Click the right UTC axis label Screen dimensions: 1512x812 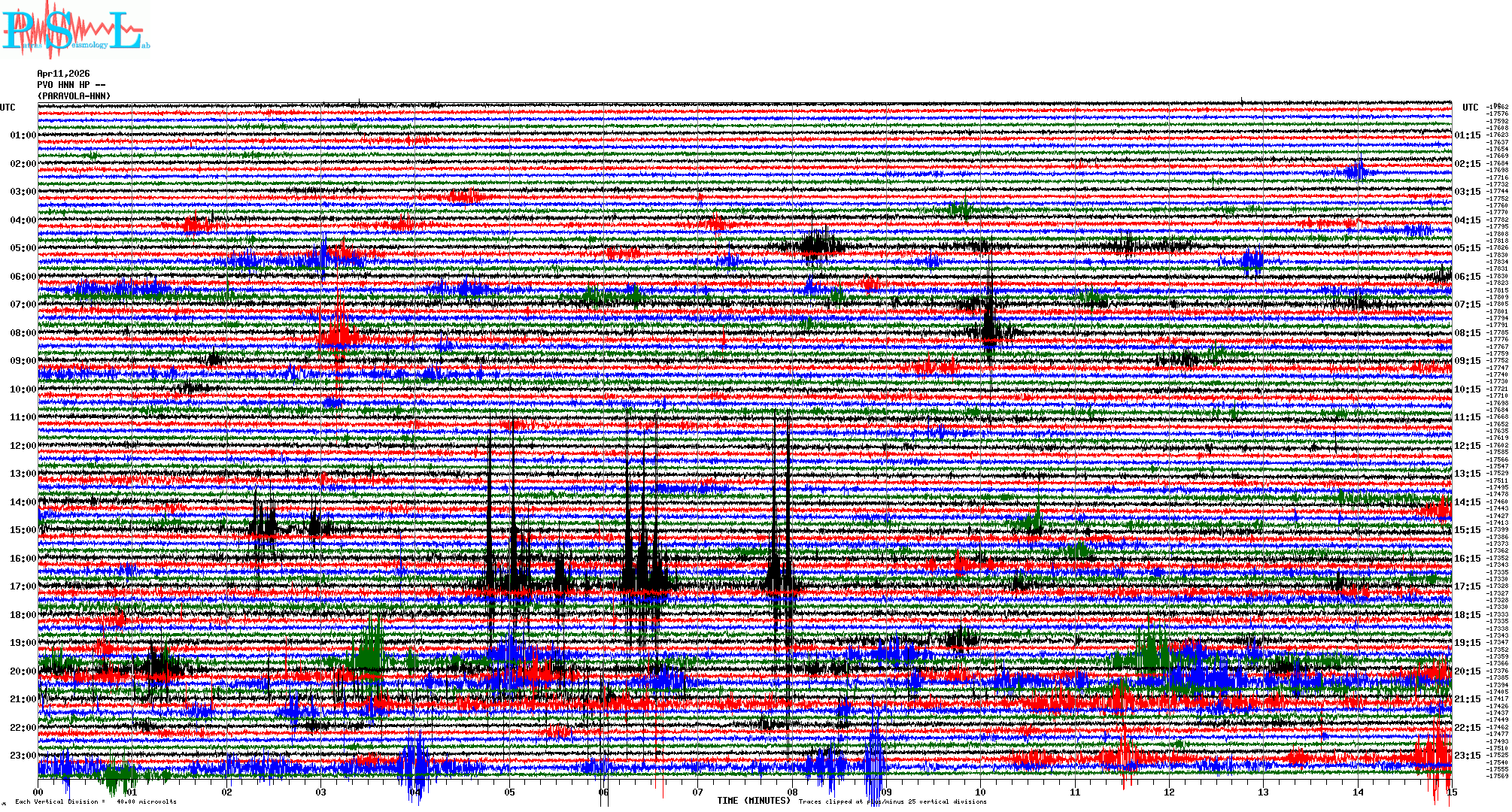(x=1470, y=108)
